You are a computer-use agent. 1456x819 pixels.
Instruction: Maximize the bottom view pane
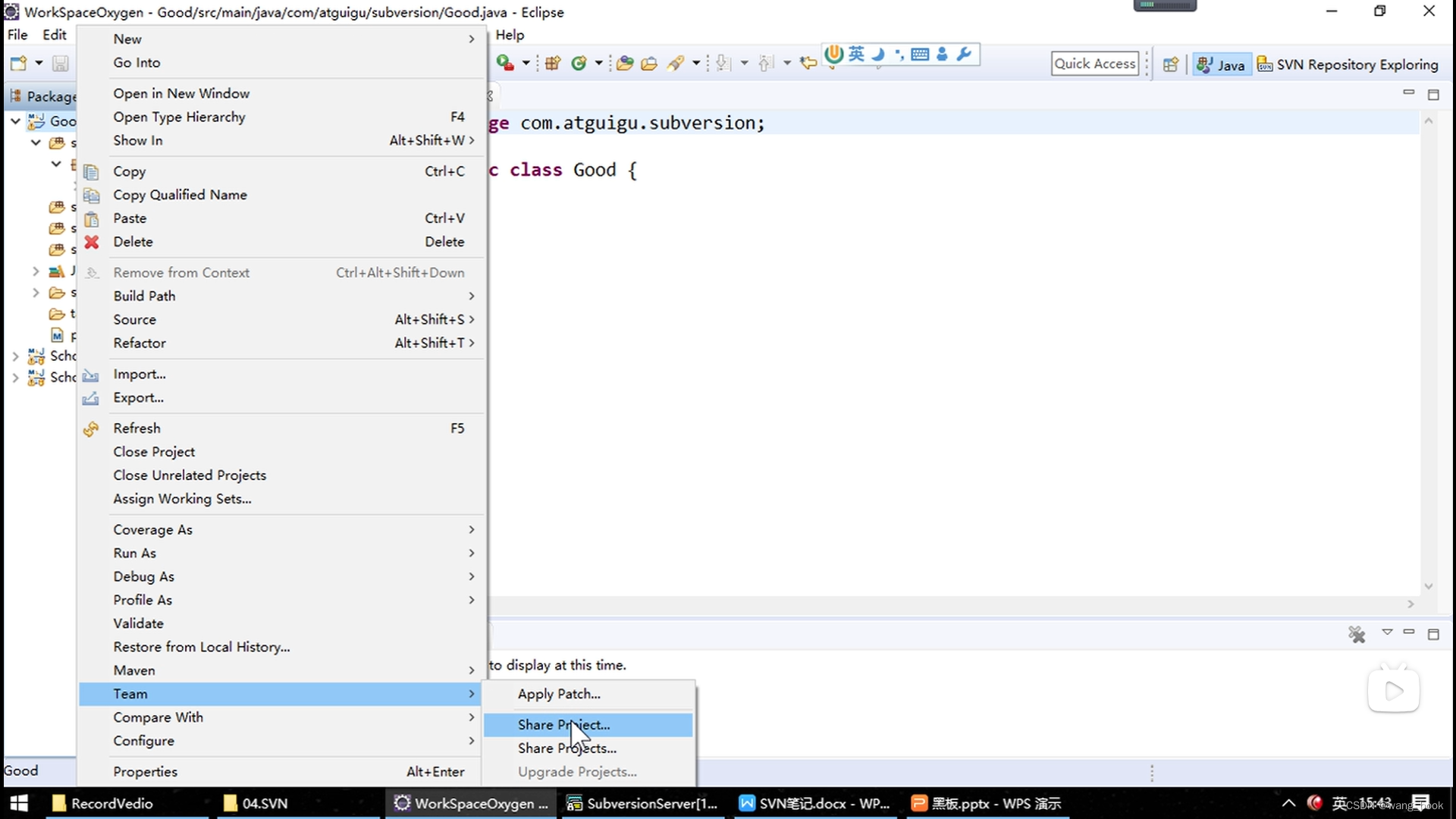pos(1433,634)
